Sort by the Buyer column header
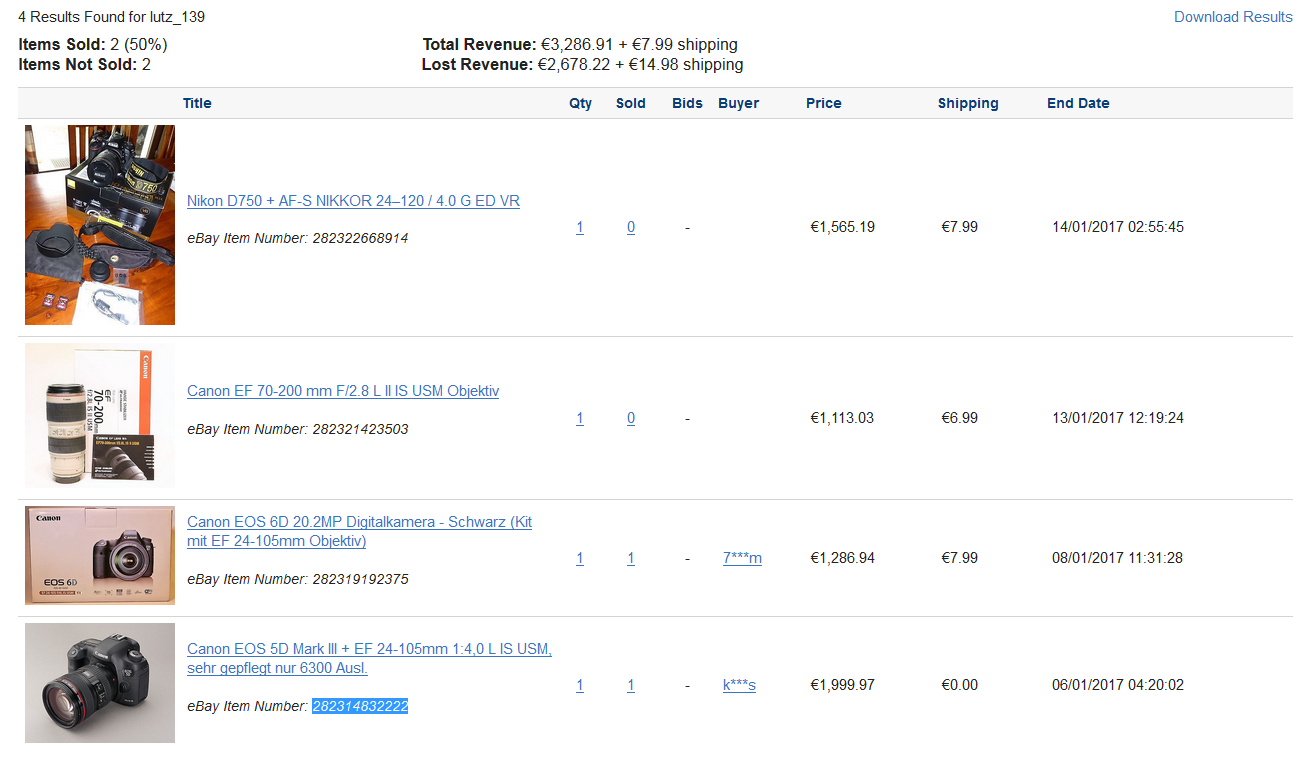This screenshot has width=1316, height=757. tap(738, 103)
